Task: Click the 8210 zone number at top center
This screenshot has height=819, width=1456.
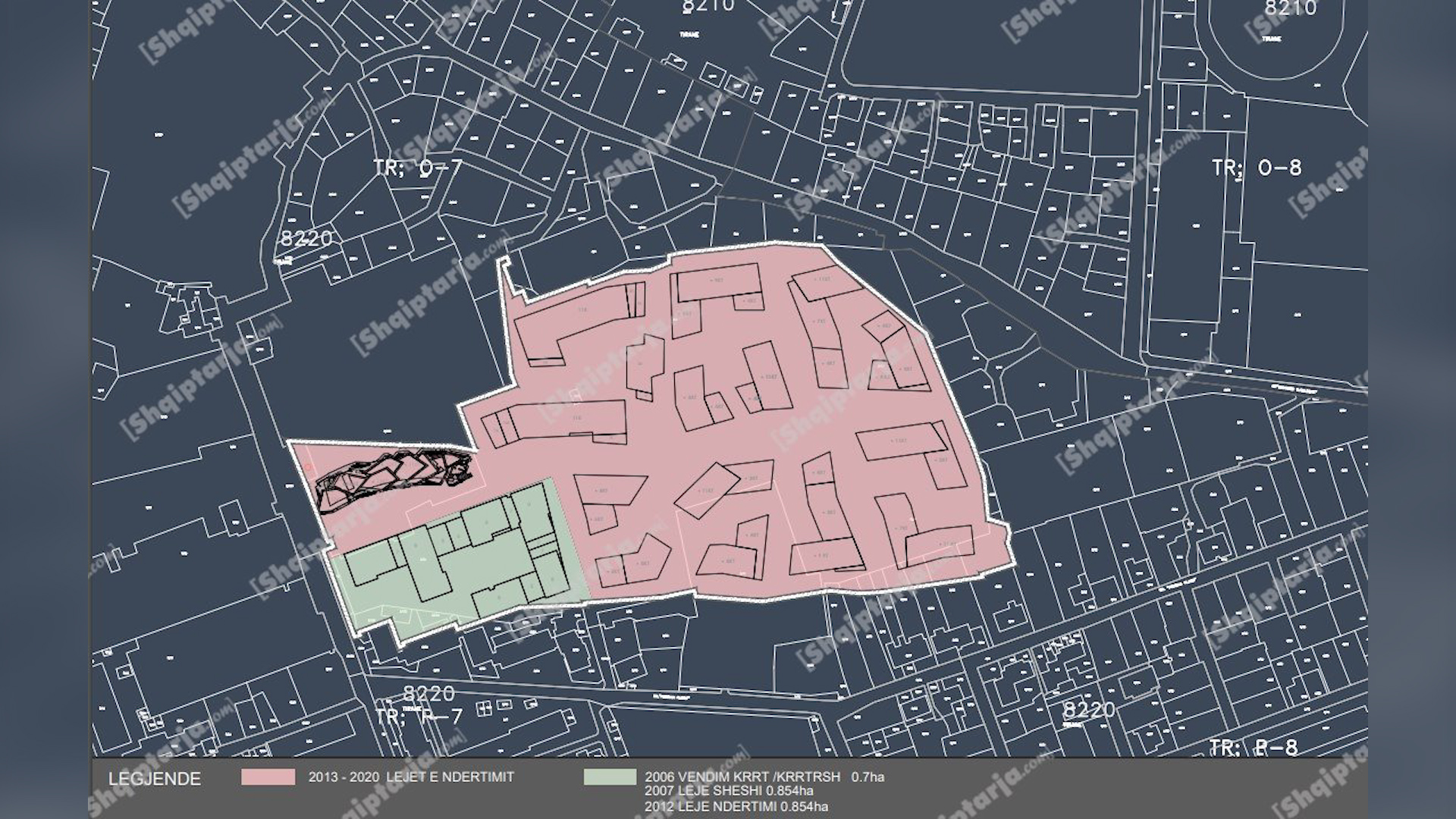Action: (x=708, y=6)
